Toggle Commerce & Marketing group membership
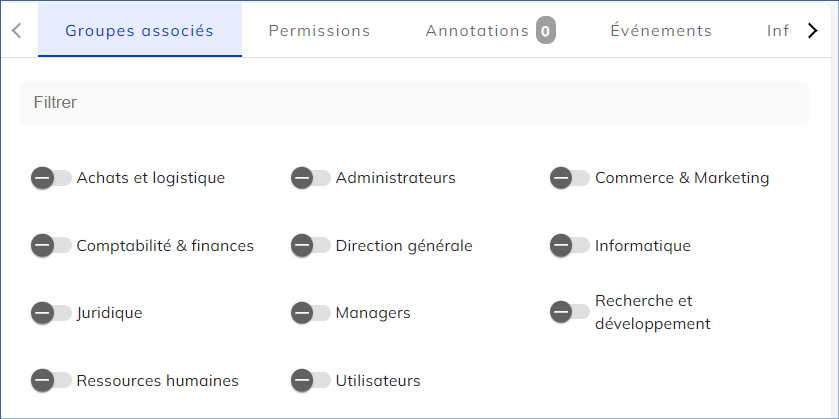This screenshot has height=419, width=839. click(x=569, y=178)
